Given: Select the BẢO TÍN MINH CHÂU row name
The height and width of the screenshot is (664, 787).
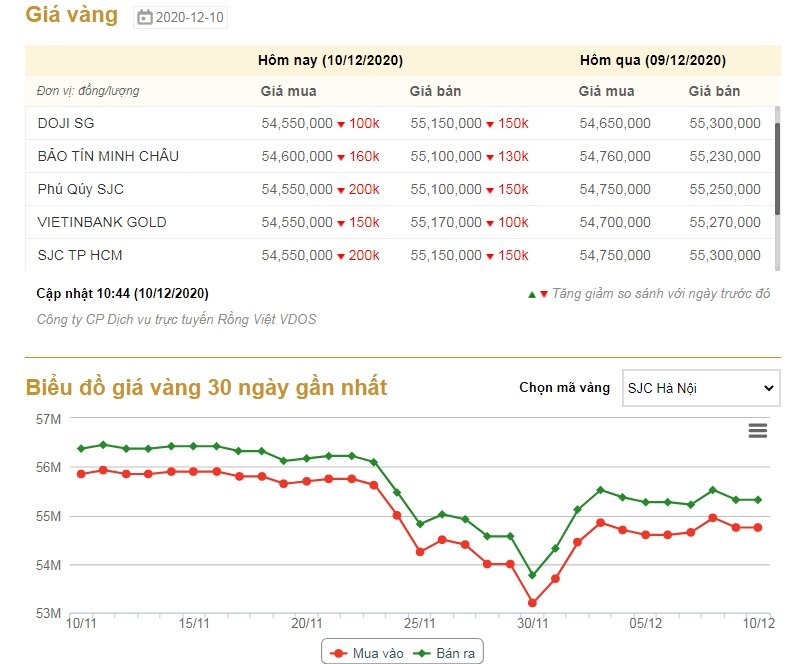Looking at the screenshot, I should (x=108, y=156).
